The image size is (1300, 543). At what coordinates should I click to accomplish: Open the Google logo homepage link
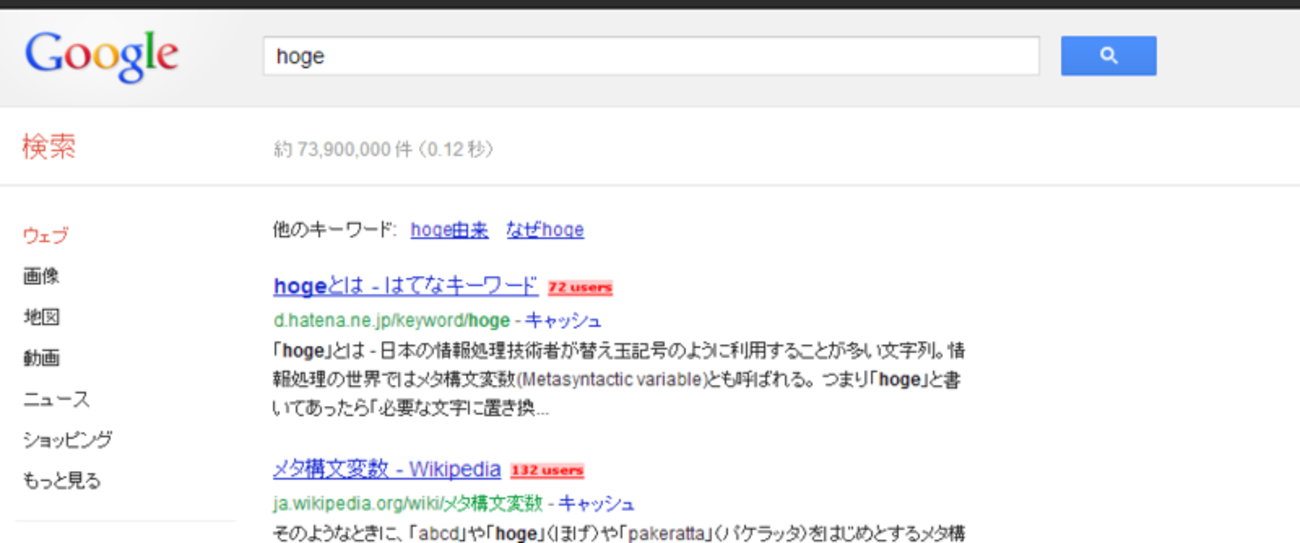tap(101, 57)
